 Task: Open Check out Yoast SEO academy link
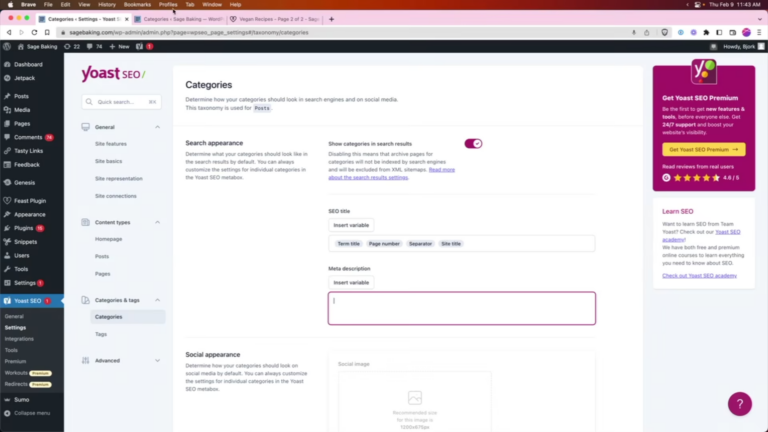coord(699,276)
